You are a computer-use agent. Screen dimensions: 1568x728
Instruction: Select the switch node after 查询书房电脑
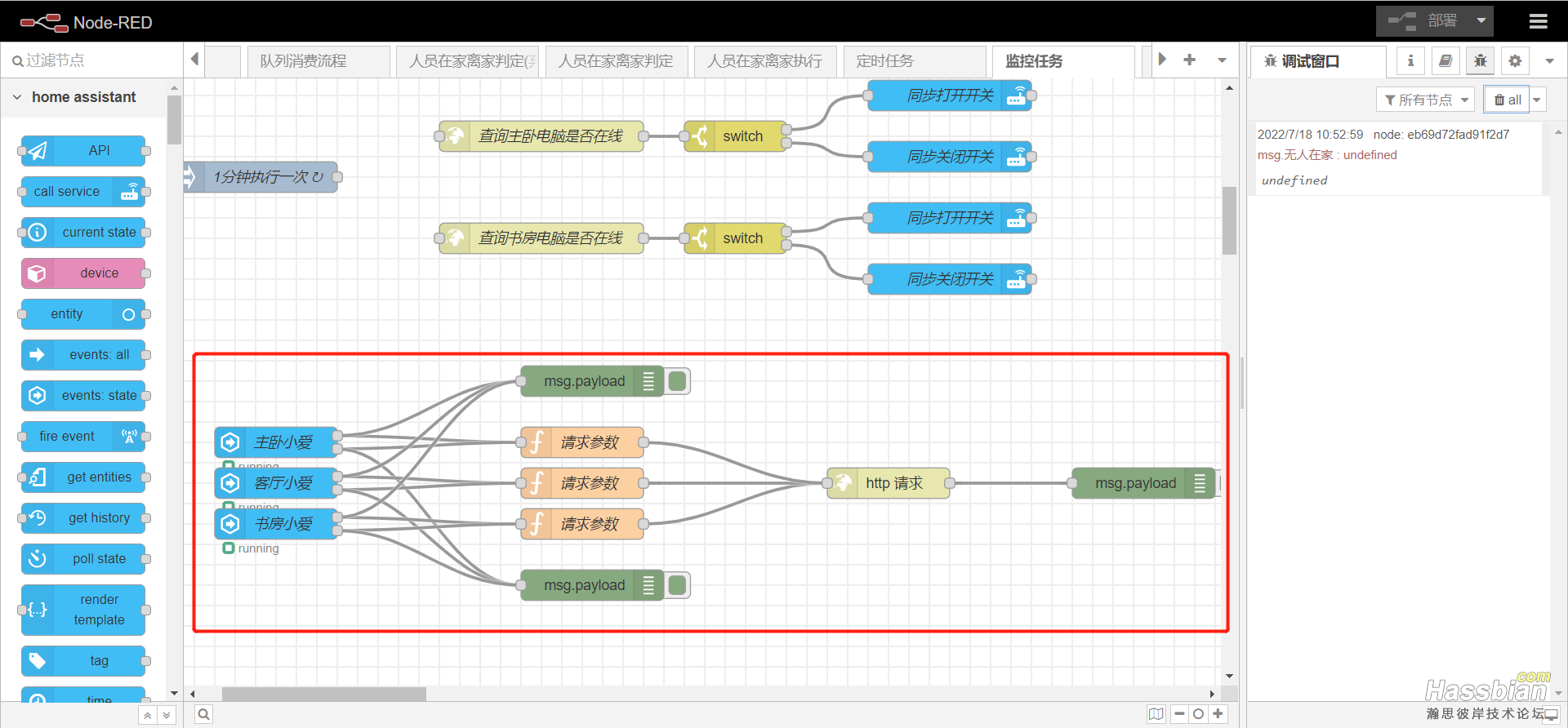736,238
